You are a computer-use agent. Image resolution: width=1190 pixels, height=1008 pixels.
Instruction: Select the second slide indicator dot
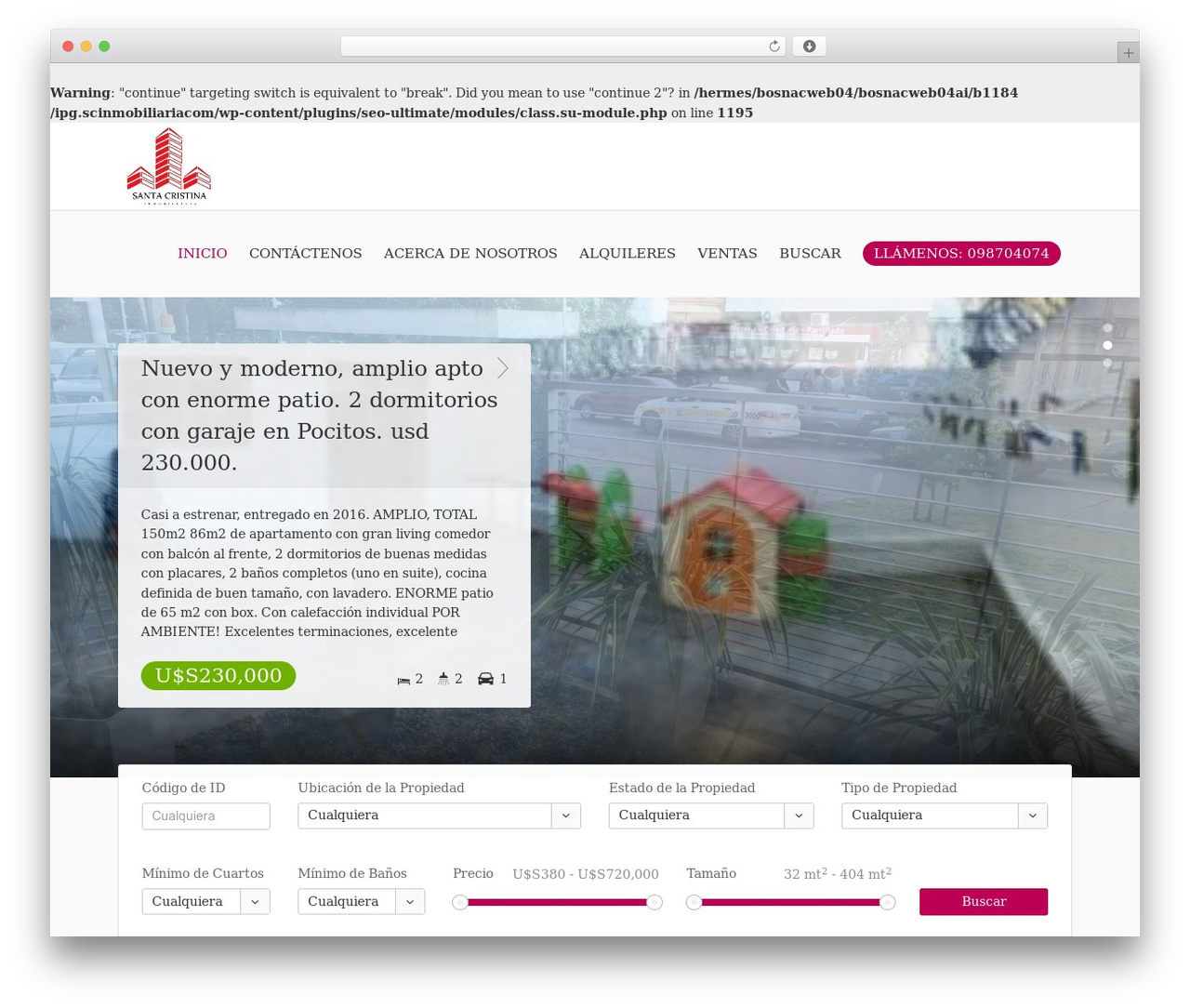tap(1107, 345)
